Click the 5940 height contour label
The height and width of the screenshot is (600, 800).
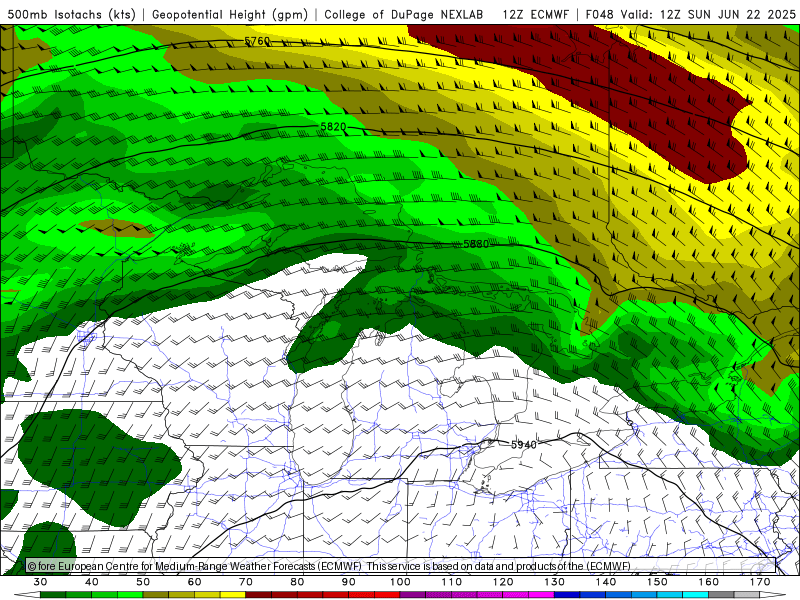point(524,444)
